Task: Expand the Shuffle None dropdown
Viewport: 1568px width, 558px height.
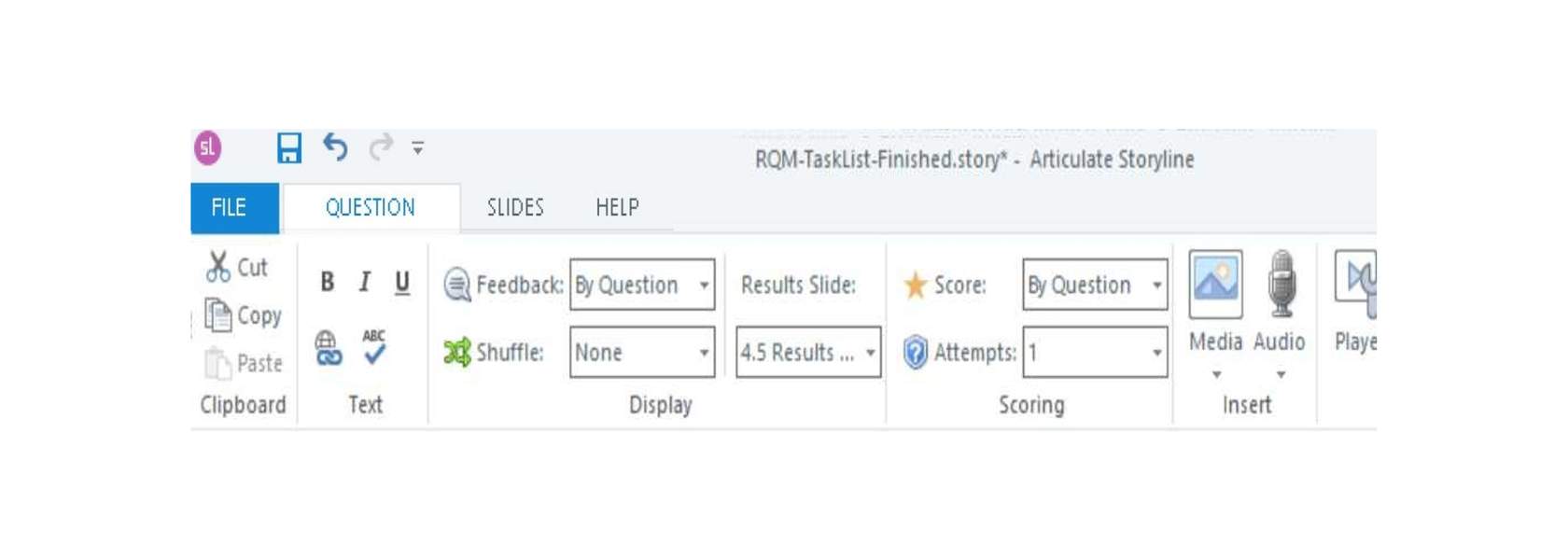Action: coord(642,352)
